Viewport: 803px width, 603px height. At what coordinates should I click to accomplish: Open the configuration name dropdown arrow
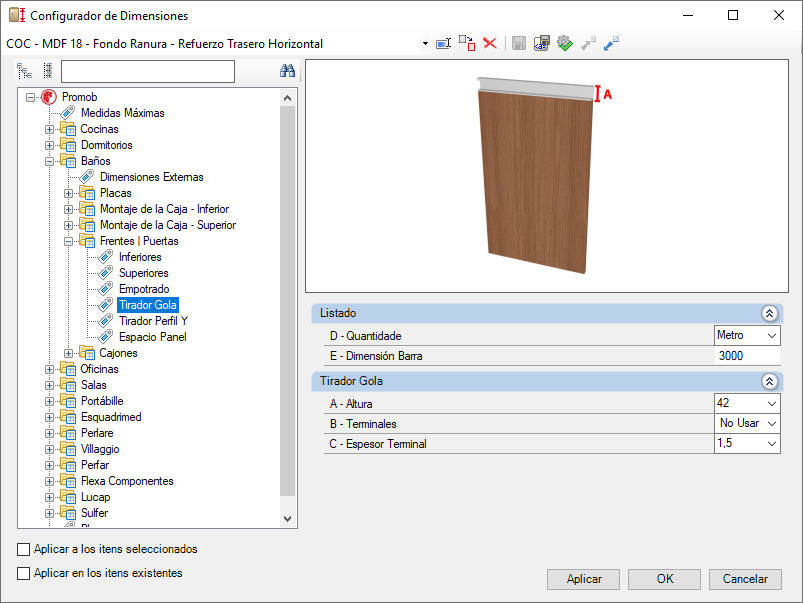pos(425,44)
